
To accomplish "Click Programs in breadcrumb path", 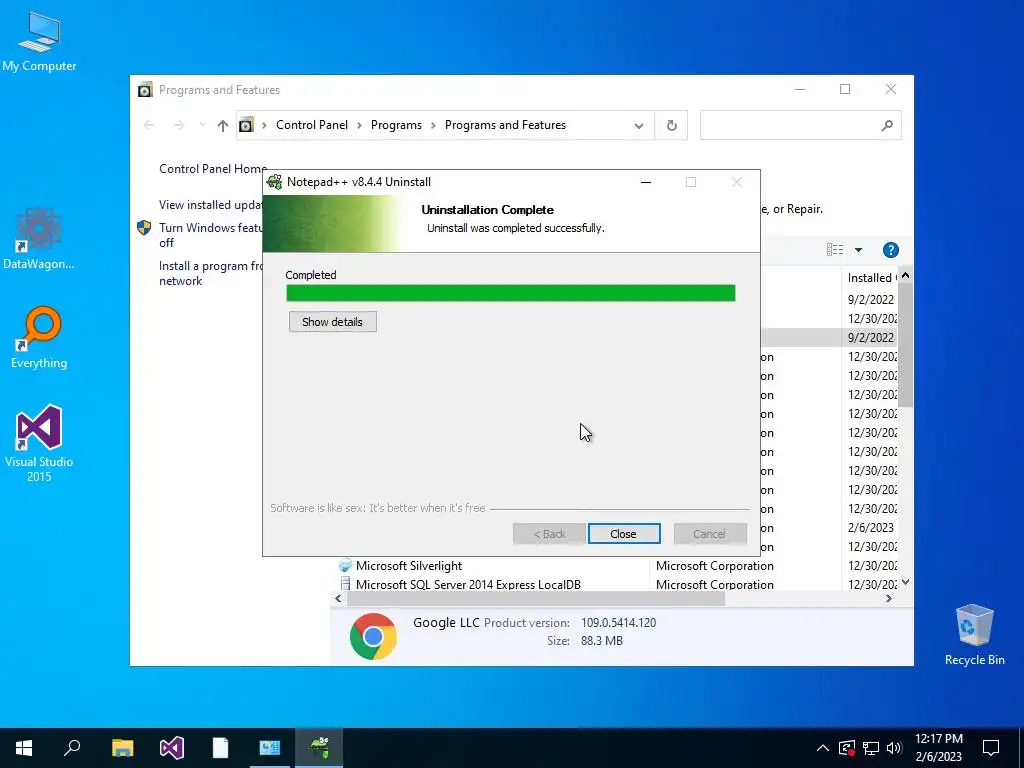I will click(x=396, y=125).
